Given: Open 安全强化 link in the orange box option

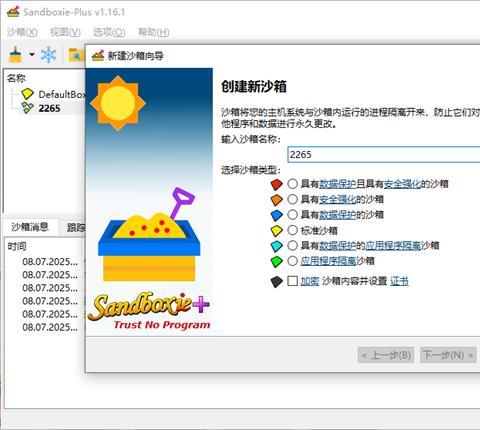Looking at the screenshot, I should (338, 199).
